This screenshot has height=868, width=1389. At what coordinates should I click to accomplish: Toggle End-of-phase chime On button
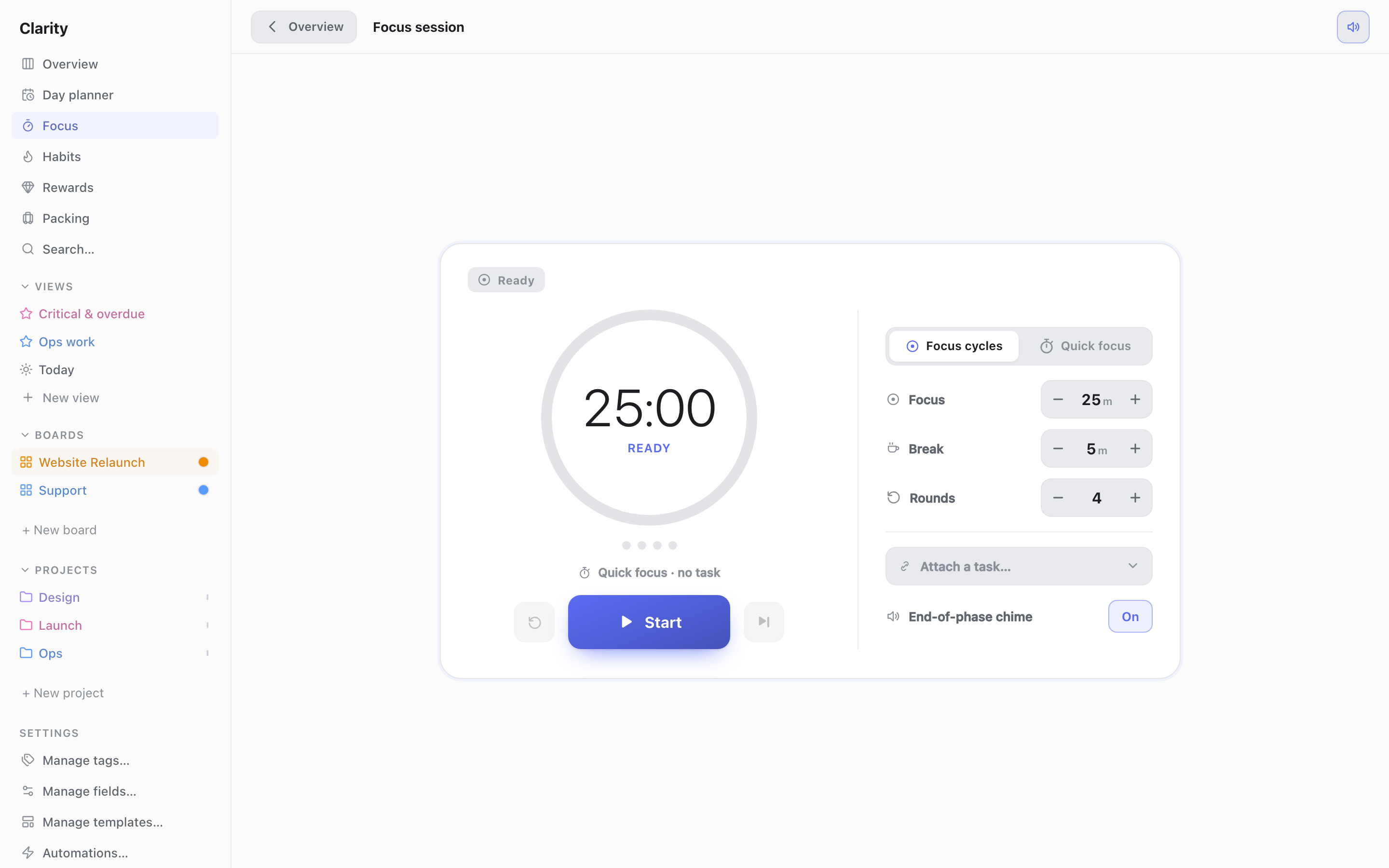point(1130,617)
